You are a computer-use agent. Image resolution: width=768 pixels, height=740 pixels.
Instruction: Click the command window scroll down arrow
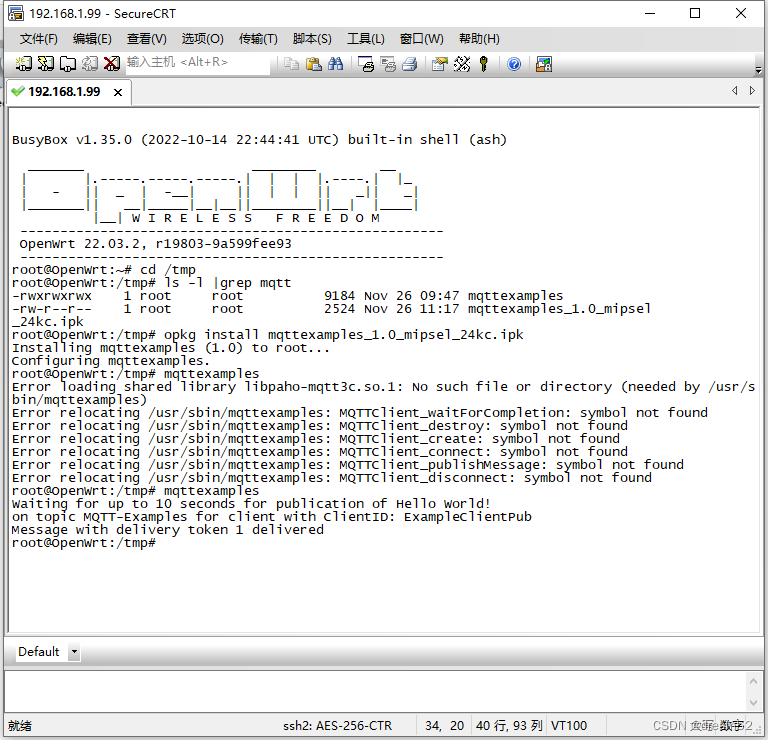pos(753,703)
